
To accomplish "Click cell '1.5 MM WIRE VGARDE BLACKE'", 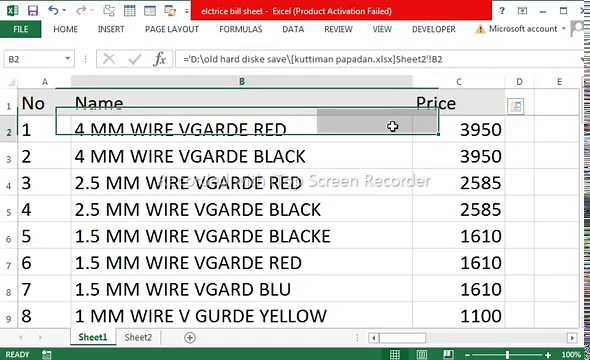I will point(242,235).
